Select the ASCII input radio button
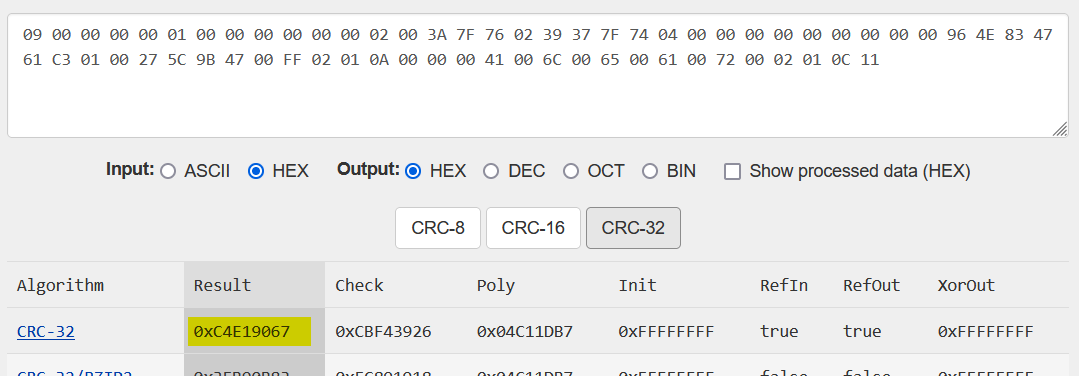This screenshot has height=376, width=1079. point(168,171)
